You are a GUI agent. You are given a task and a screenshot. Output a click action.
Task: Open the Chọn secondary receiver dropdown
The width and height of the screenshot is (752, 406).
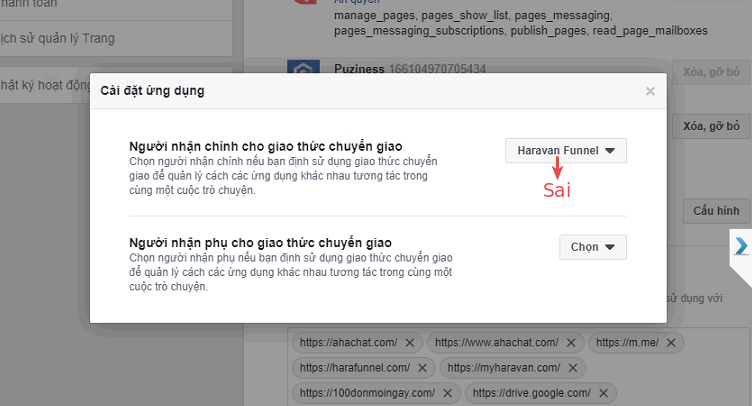[x=592, y=247]
